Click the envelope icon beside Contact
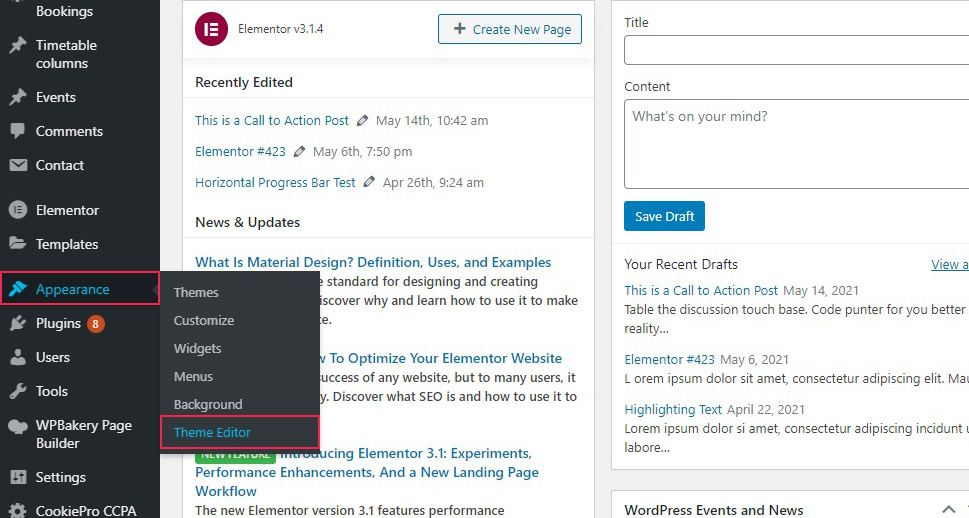969x518 pixels. tap(18, 165)
